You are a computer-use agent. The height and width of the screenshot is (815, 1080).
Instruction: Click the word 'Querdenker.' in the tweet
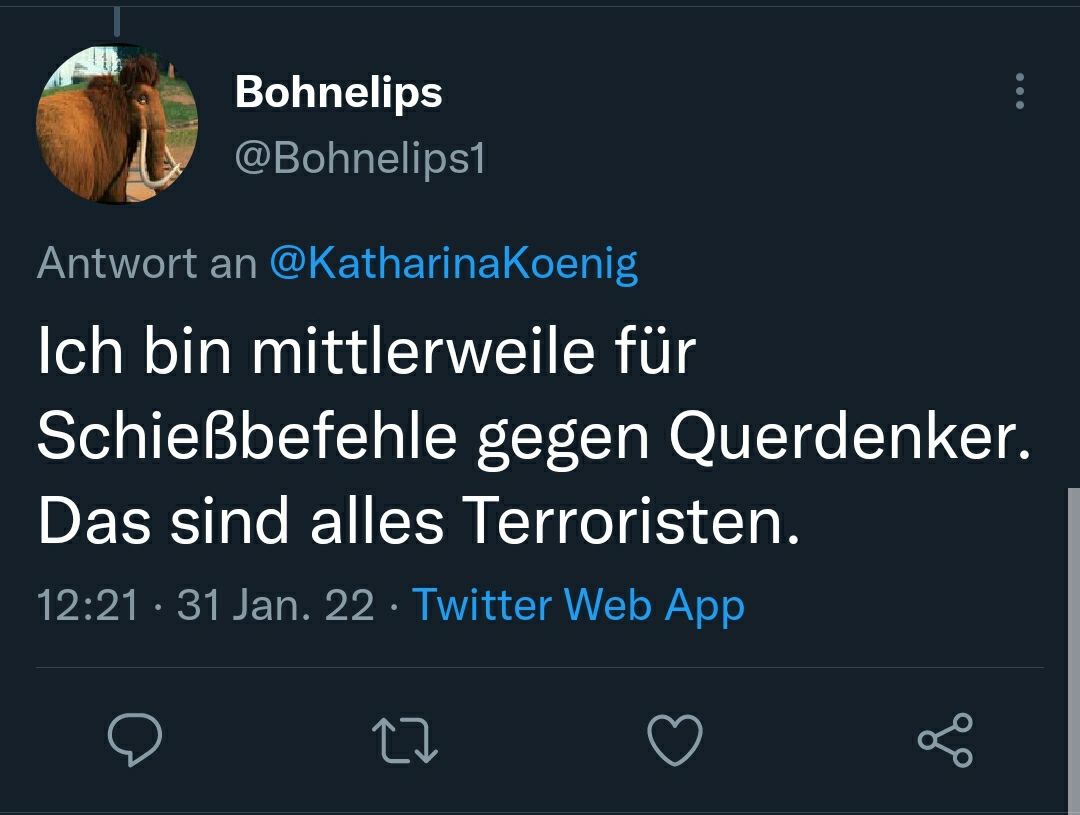(x=850, y=438)
